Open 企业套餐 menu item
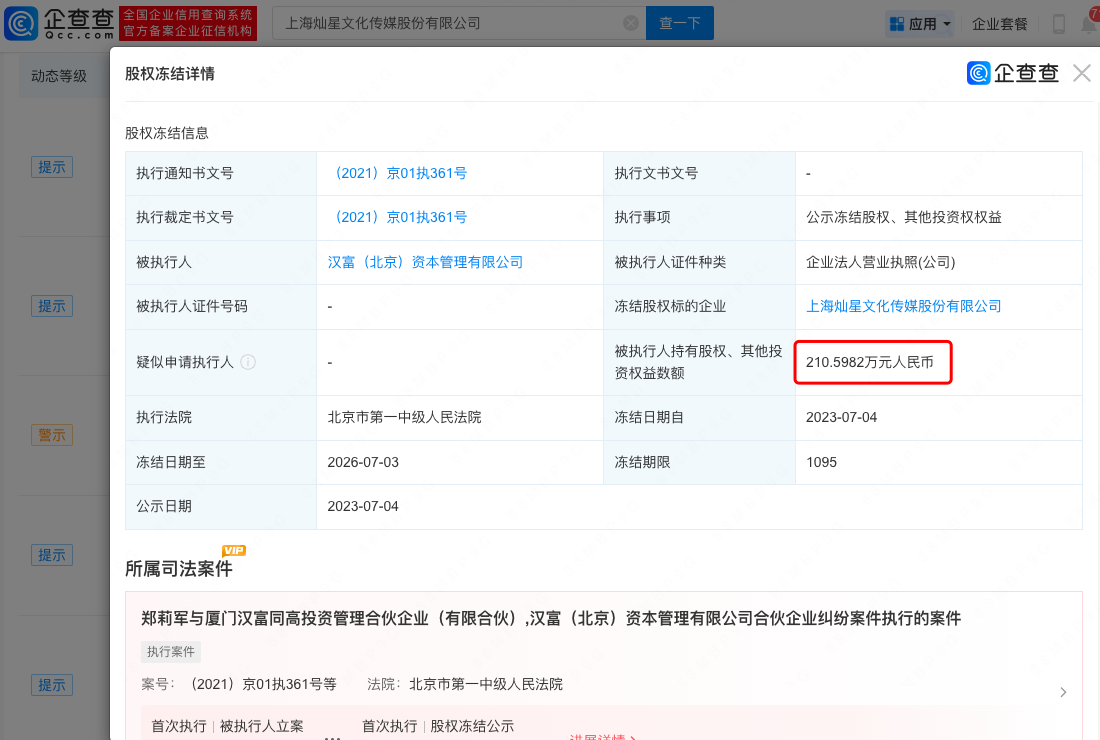The width and height of the screenshot is (1100, 740). tap(999, 24)
